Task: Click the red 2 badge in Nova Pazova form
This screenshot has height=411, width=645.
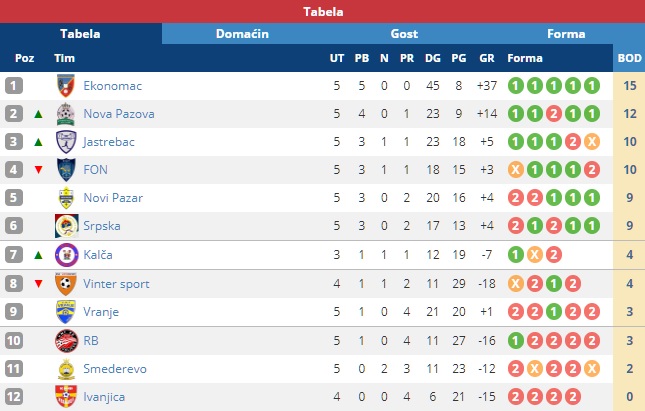Action: click(554, 114)
